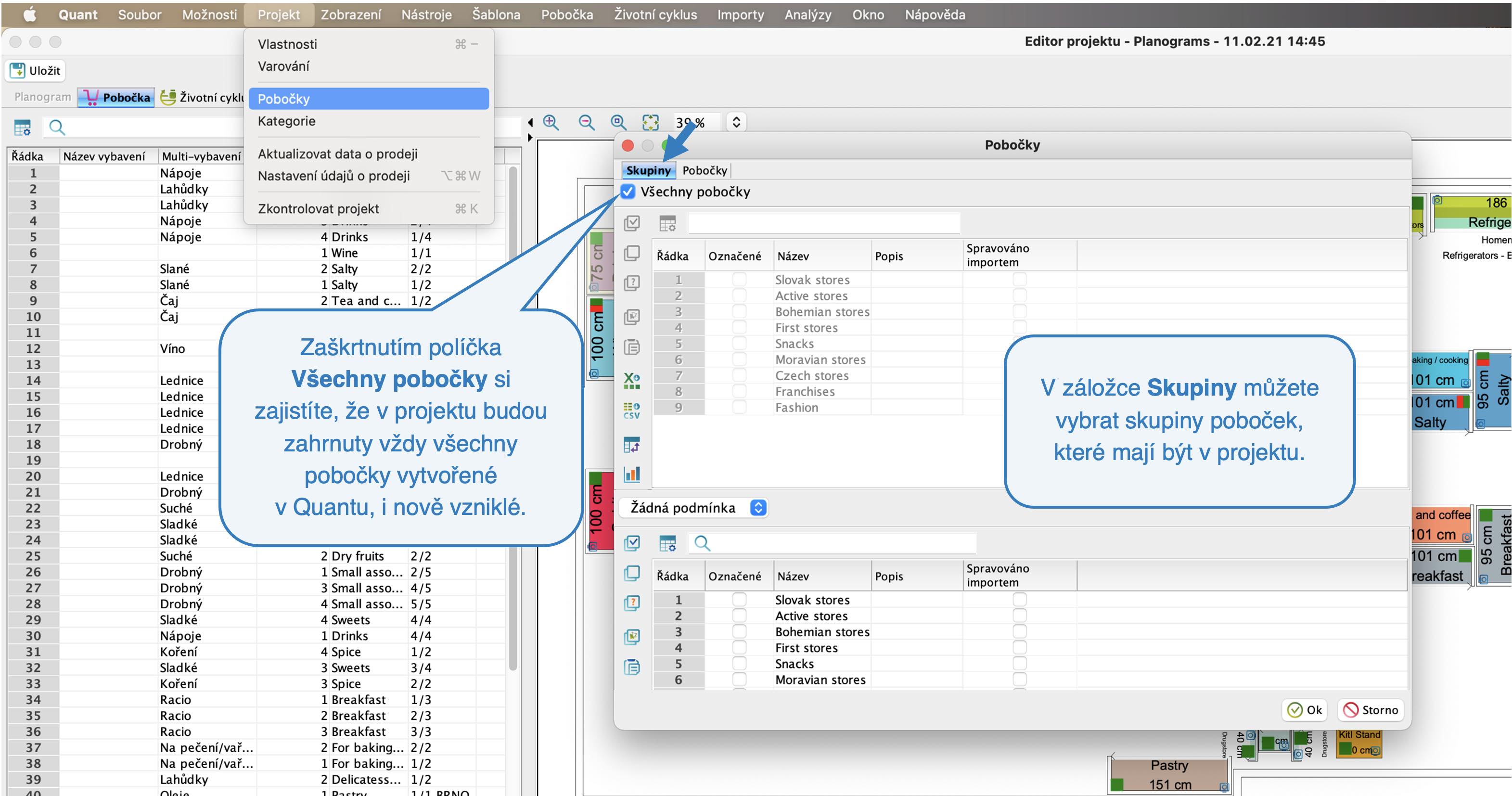Open column settings icon in lower groups table
Viewport: 1512px width, 796px height.
click(x=667, y=543)
